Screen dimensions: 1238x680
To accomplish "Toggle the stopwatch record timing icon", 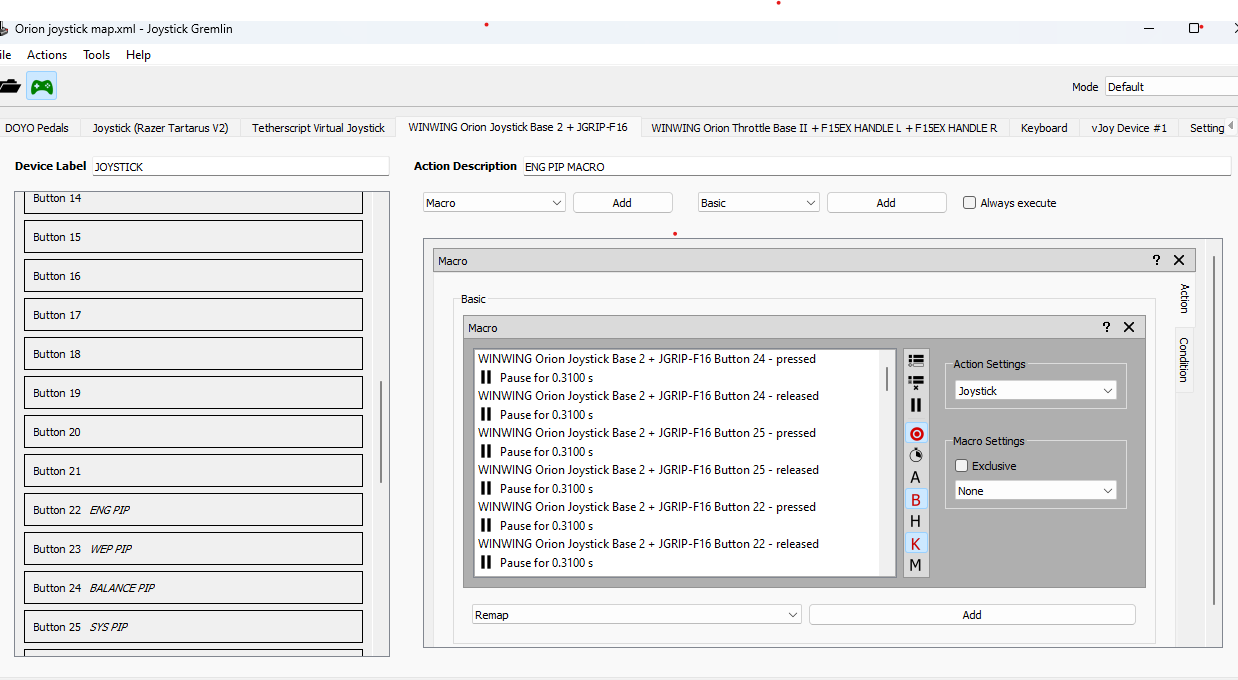I will pyautogui.click(x=915, y=455).
